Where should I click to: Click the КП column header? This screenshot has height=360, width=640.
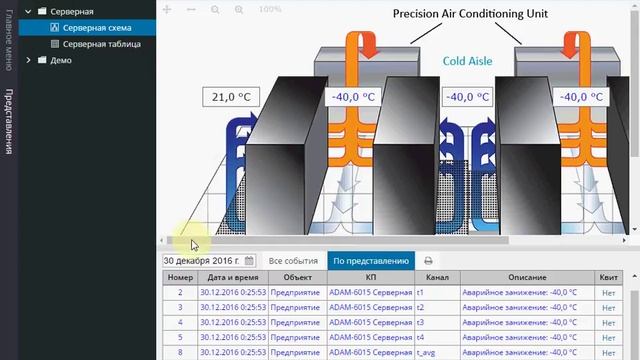[x=371, y=278]
